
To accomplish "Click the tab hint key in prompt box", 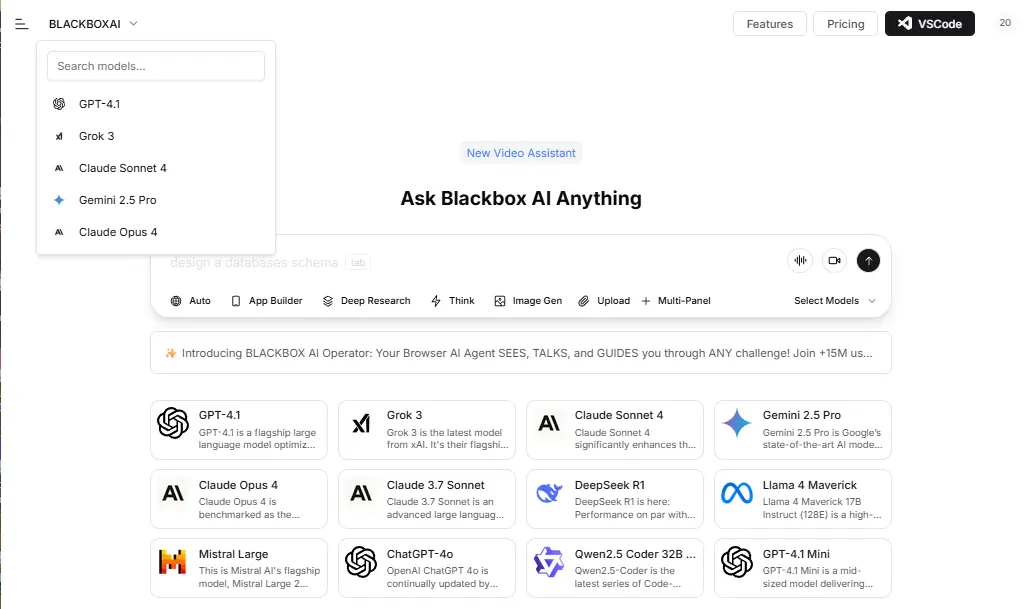I will (358, 263).
